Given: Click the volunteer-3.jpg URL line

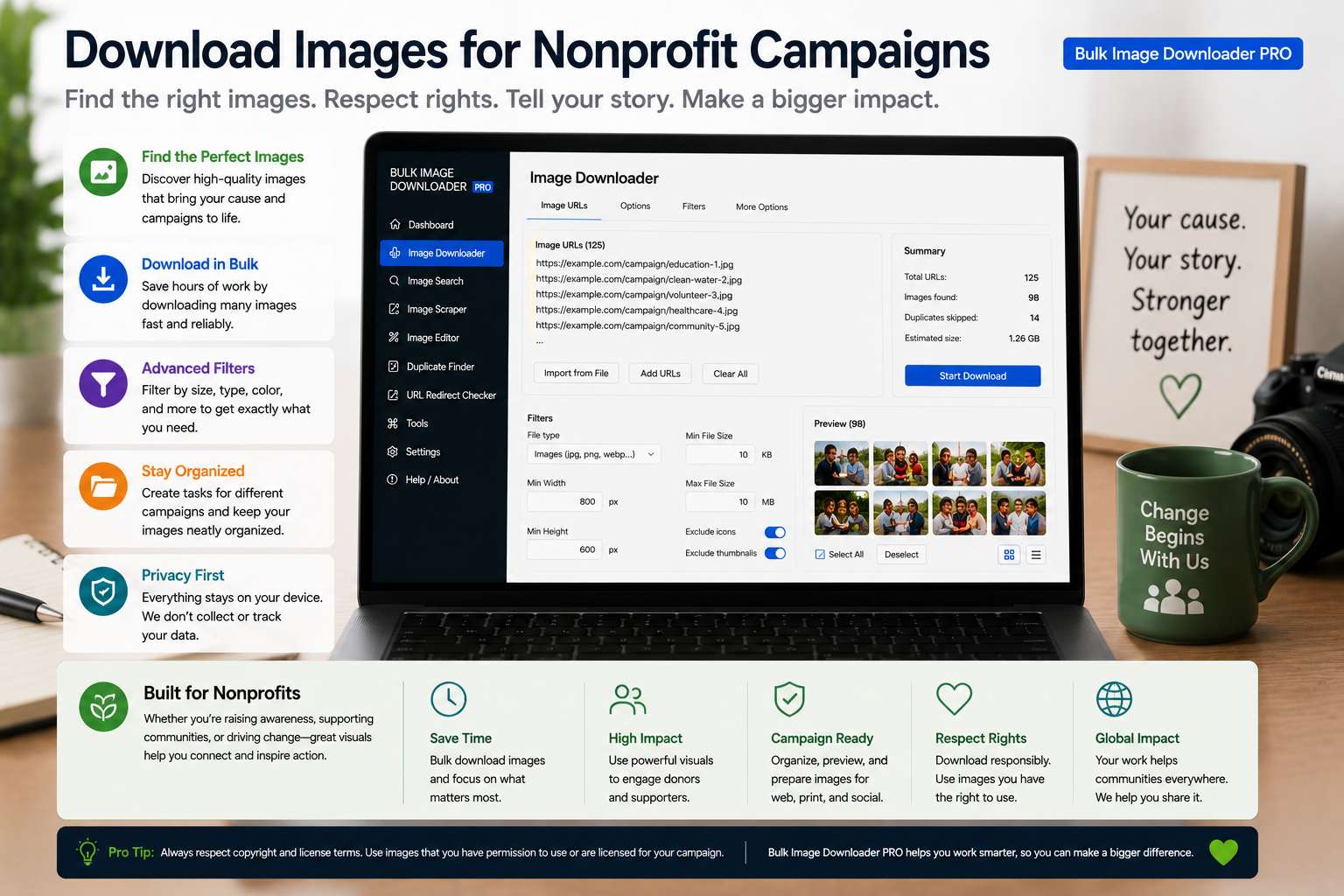Looking at the screenshot, I should [x=634, y=295].
